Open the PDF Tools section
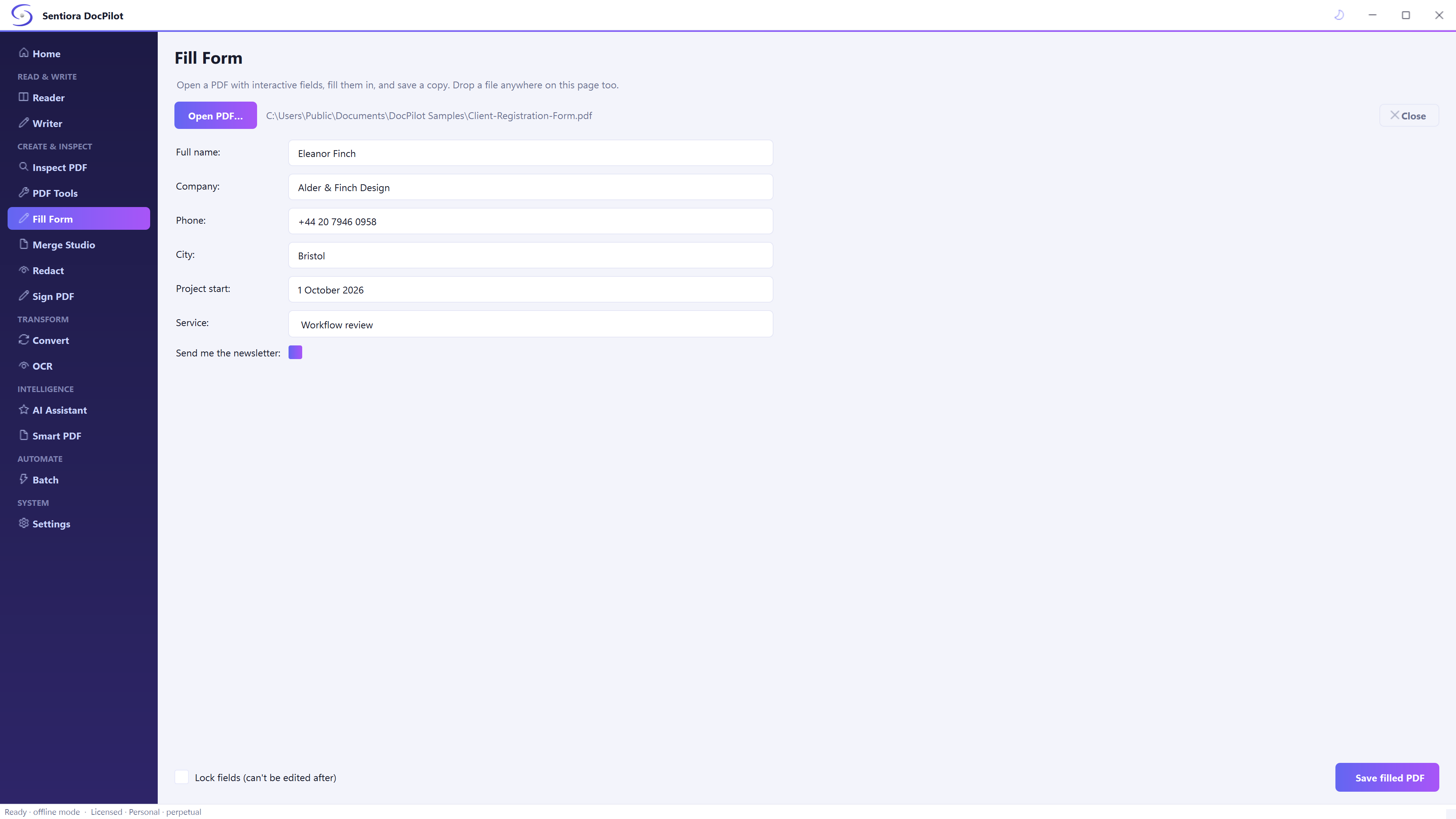This screenshot has height=819, width=1456. coord(78,193)
